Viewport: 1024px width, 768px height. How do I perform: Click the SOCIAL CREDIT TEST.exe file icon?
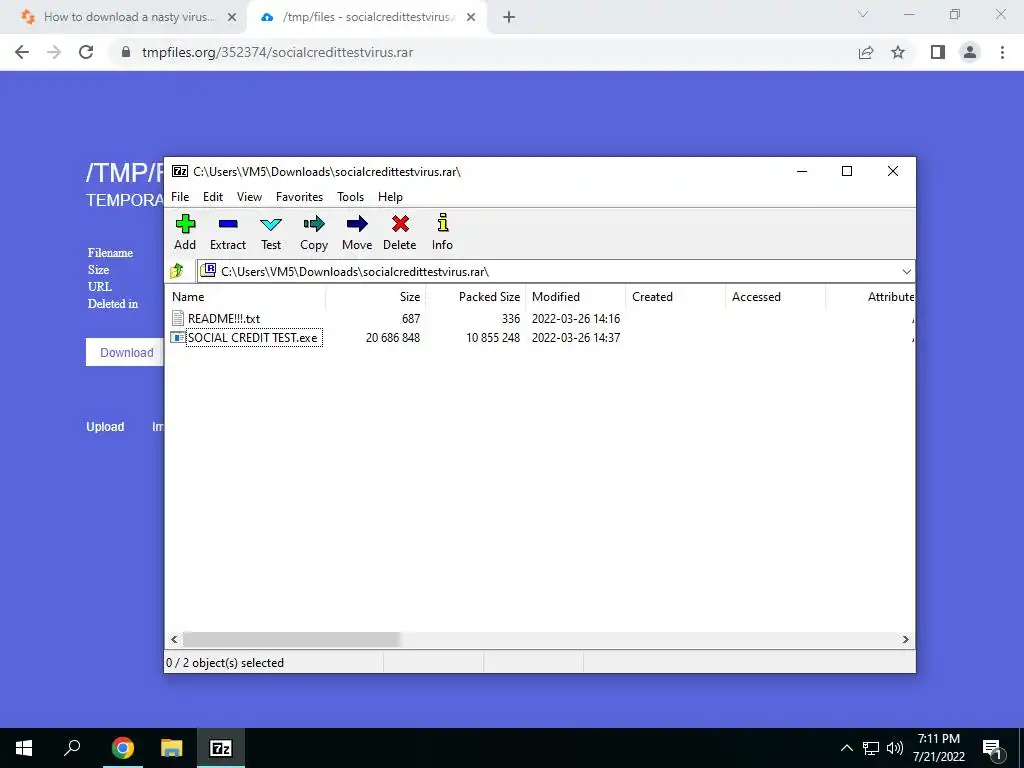pyautogui.click(x=178, y=338)
